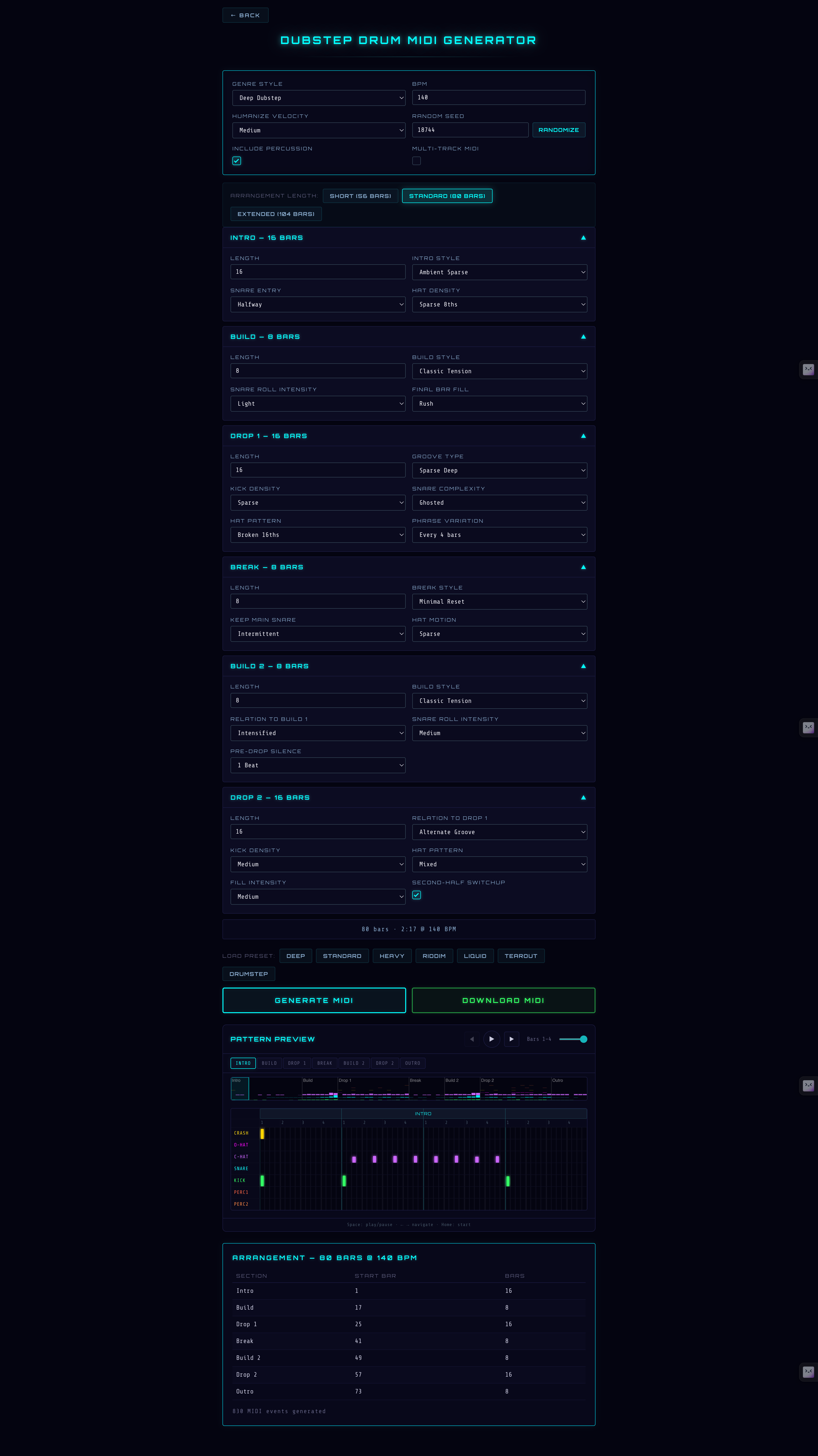Switch to the Drop 1 preview tab

297,1063
